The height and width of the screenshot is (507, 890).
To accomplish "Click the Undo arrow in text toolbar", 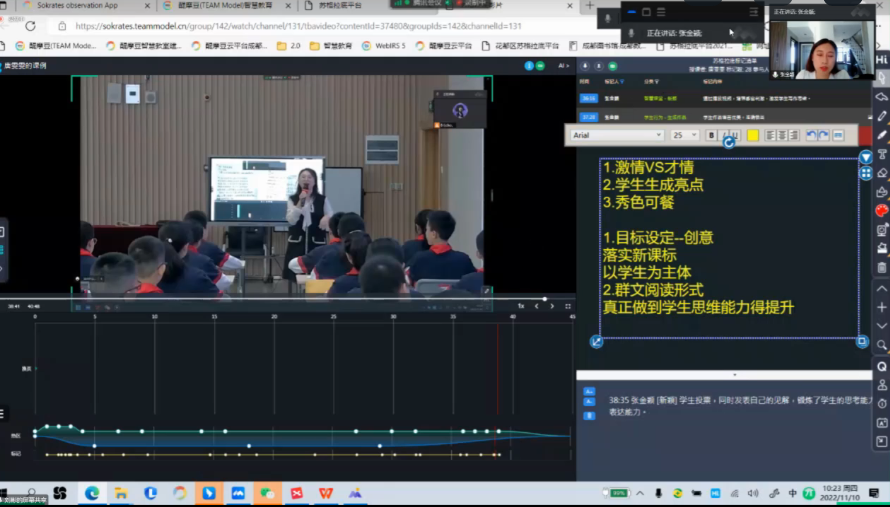I will point(811,135).
